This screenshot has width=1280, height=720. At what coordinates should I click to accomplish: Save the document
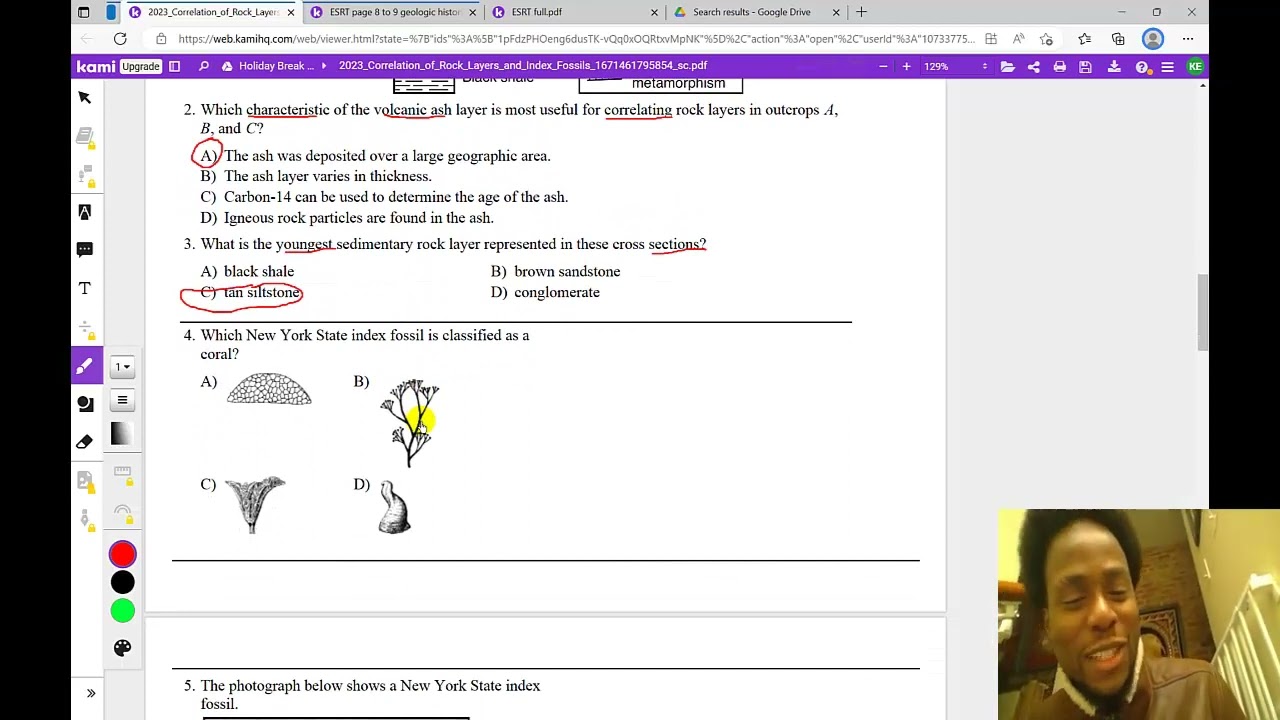[x=1085, y=66]
